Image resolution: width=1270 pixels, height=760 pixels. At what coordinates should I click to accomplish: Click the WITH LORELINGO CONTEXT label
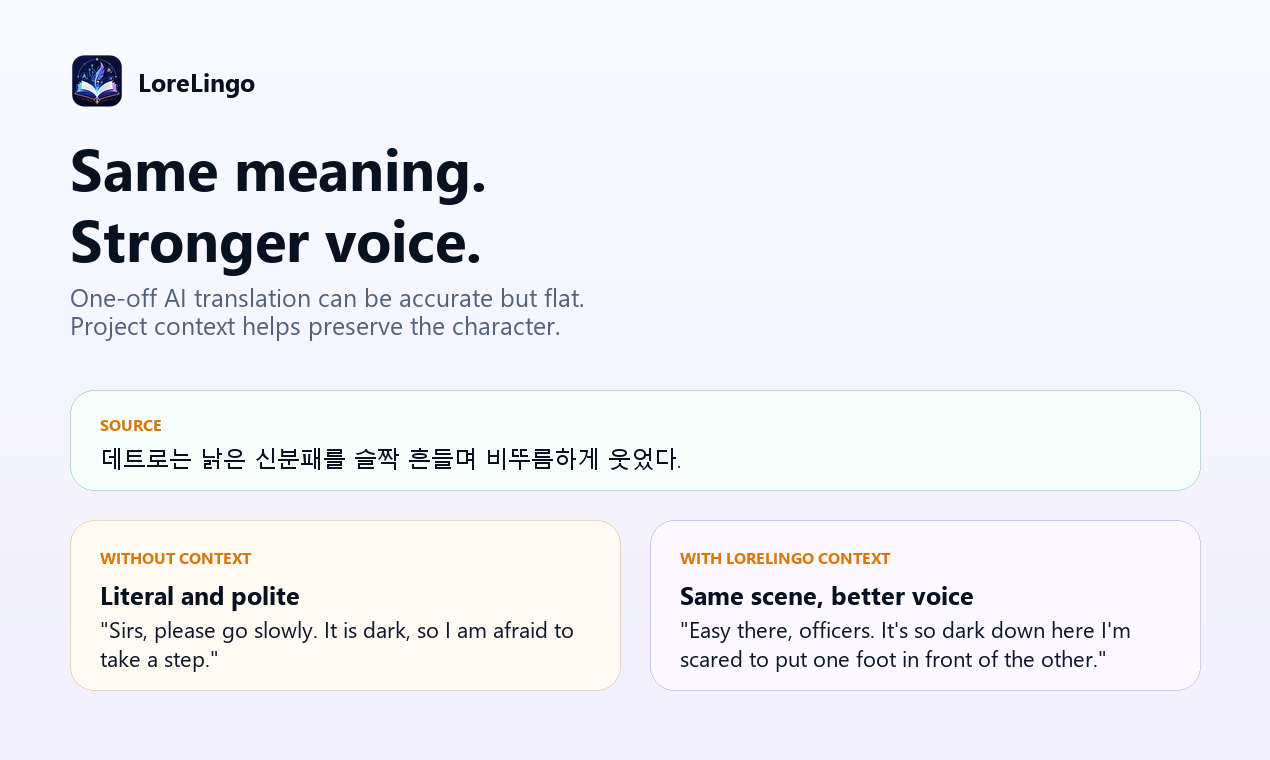[785, 558]
